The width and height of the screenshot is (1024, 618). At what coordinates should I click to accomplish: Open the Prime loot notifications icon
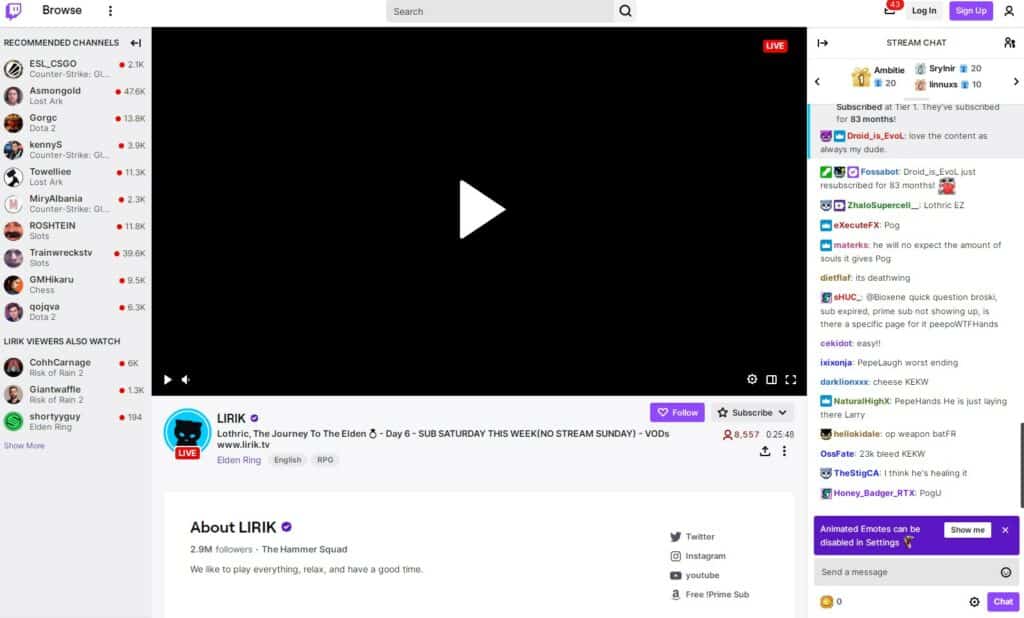890,9
